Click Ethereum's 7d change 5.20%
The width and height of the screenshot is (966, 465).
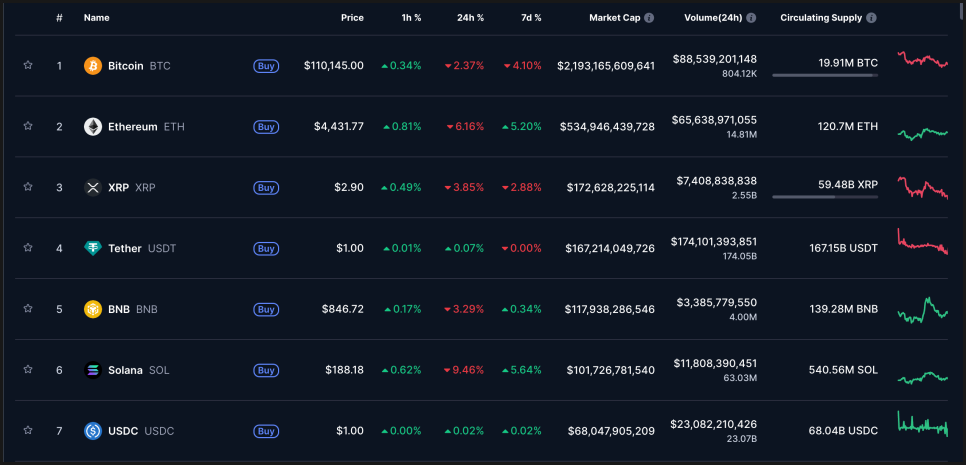click(x=522, y=126)
